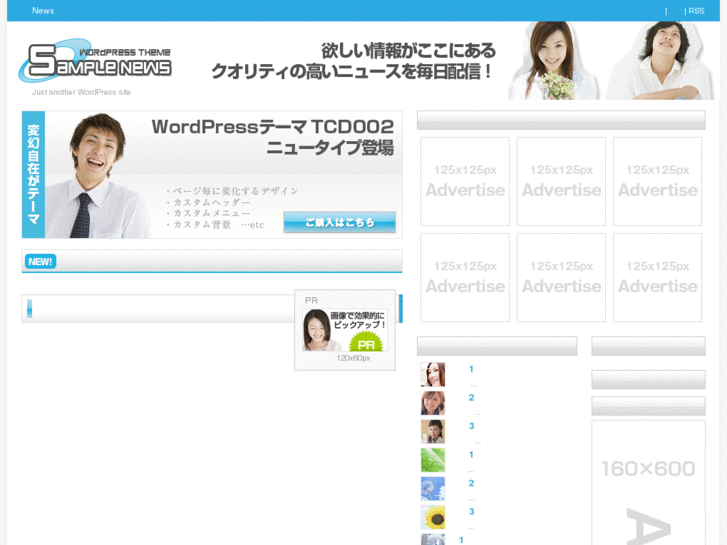Click number 3 beside sunflower thumbnail
This screenshot has width=727, height=545.
pyautogui.click(x=471, y=511)
